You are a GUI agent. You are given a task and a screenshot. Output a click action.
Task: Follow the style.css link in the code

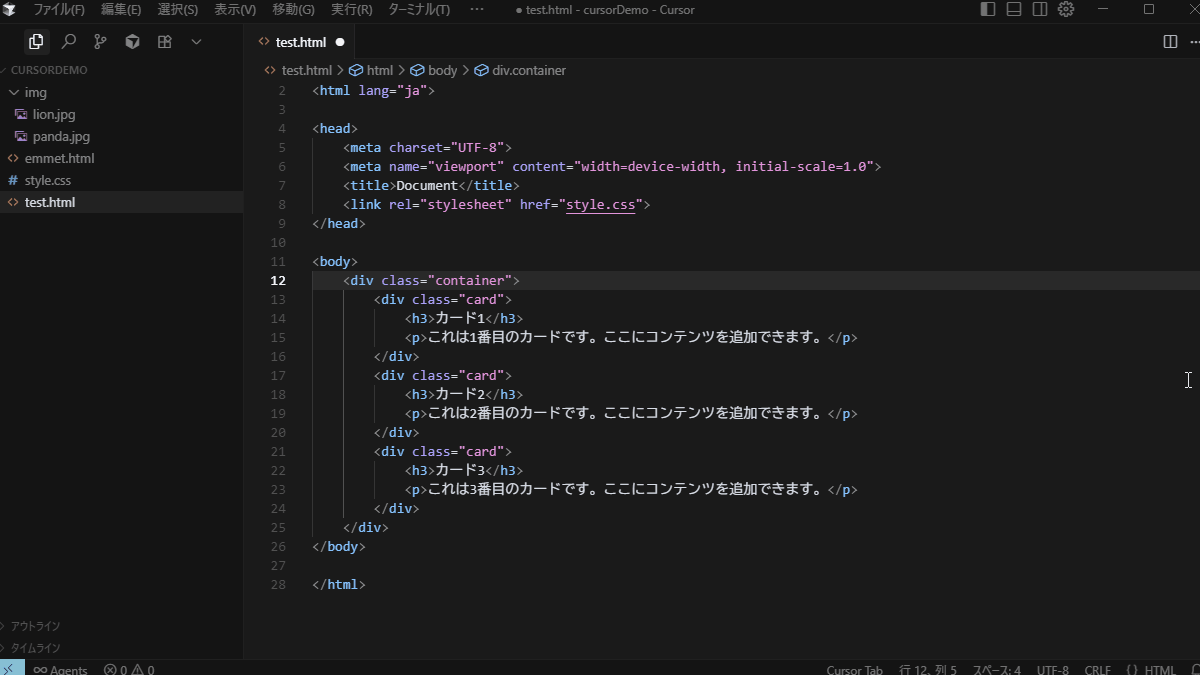tap(600, 205)
